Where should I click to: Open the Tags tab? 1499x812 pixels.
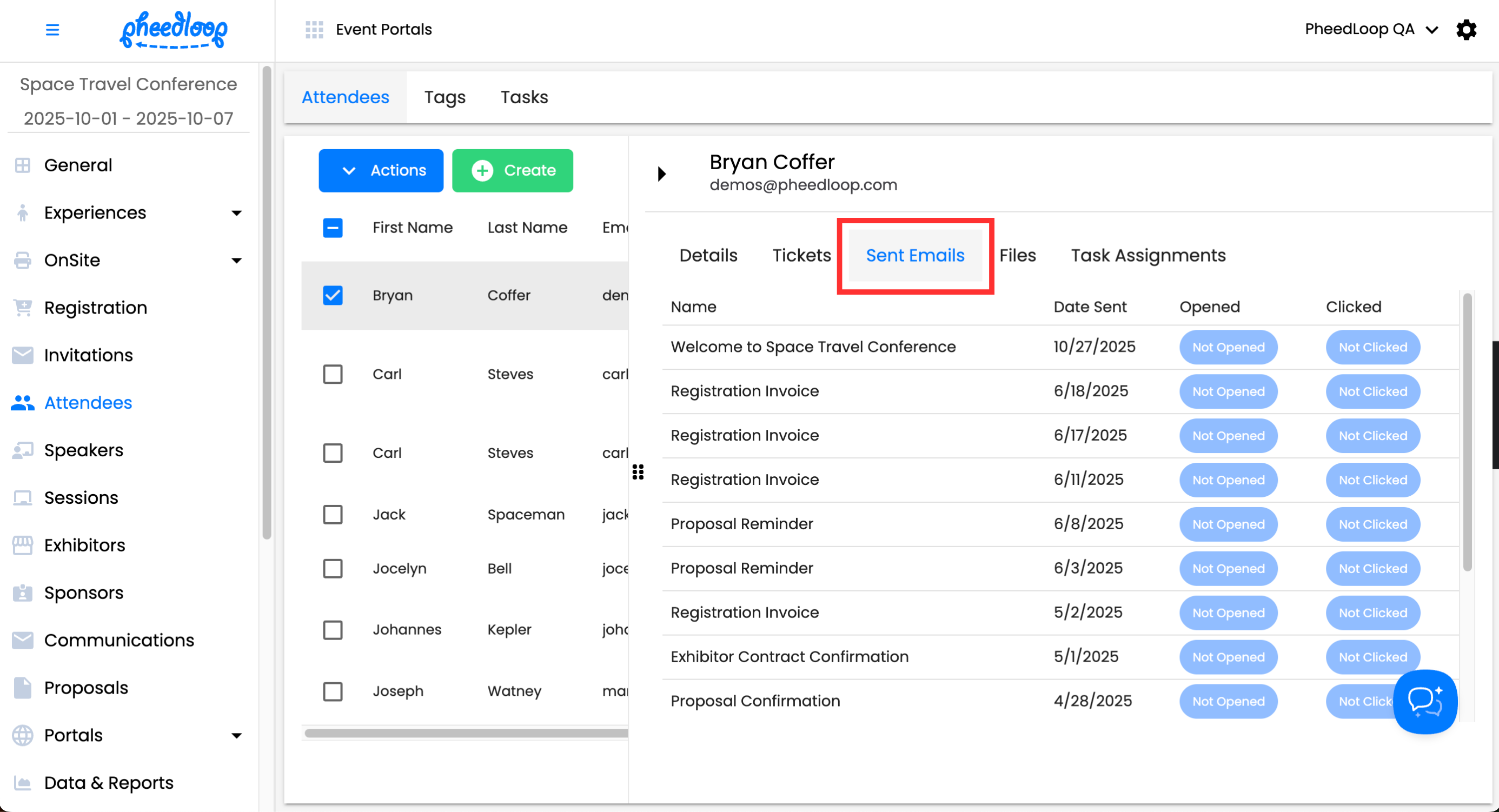(445, 97)
